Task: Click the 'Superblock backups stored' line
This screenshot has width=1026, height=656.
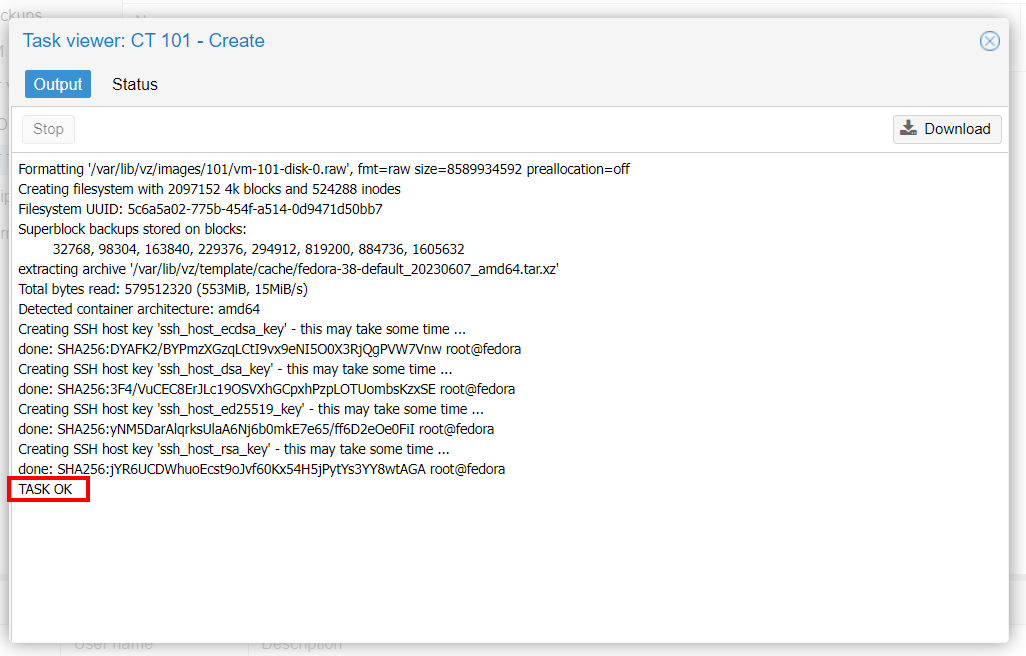Action: (131, 229)
